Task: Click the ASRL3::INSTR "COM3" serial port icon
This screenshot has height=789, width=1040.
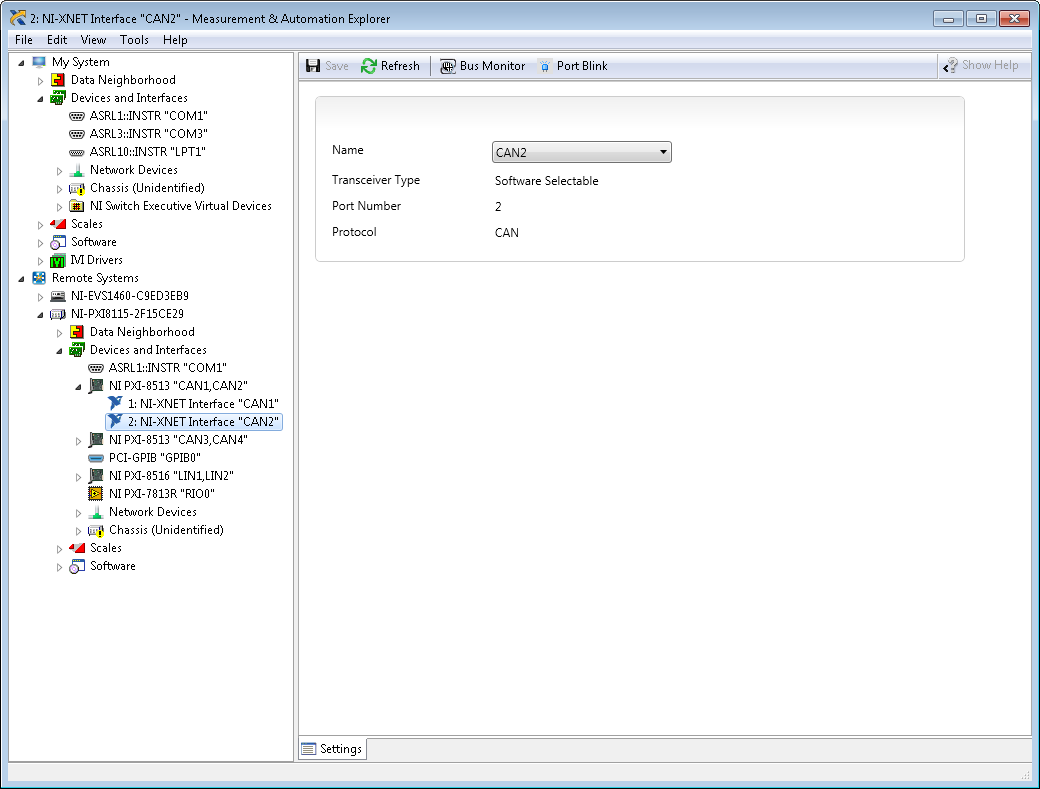Action: [77, 134]
